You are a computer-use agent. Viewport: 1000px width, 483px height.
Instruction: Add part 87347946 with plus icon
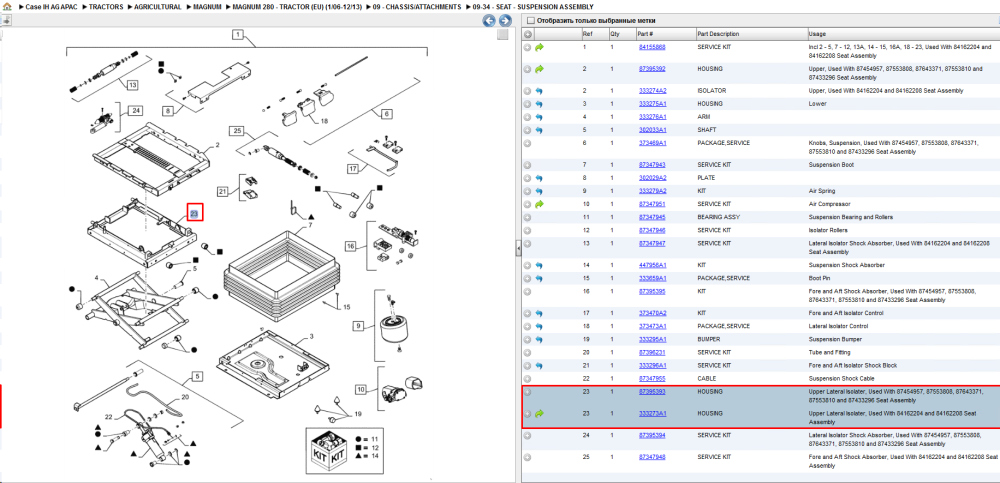[x=527, y=230]
